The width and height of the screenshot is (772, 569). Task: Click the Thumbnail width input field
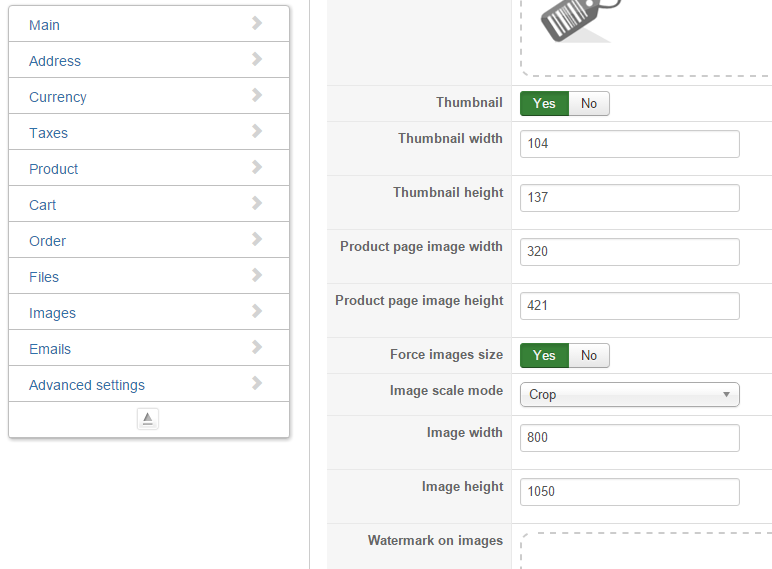pos(630,143)
